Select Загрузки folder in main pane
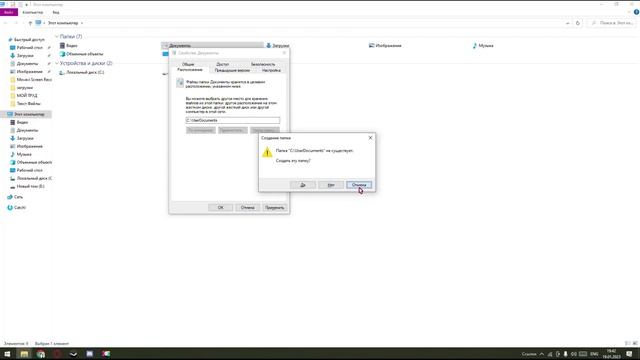This screenshot has width=640, height=360. [x=278, y=46]
